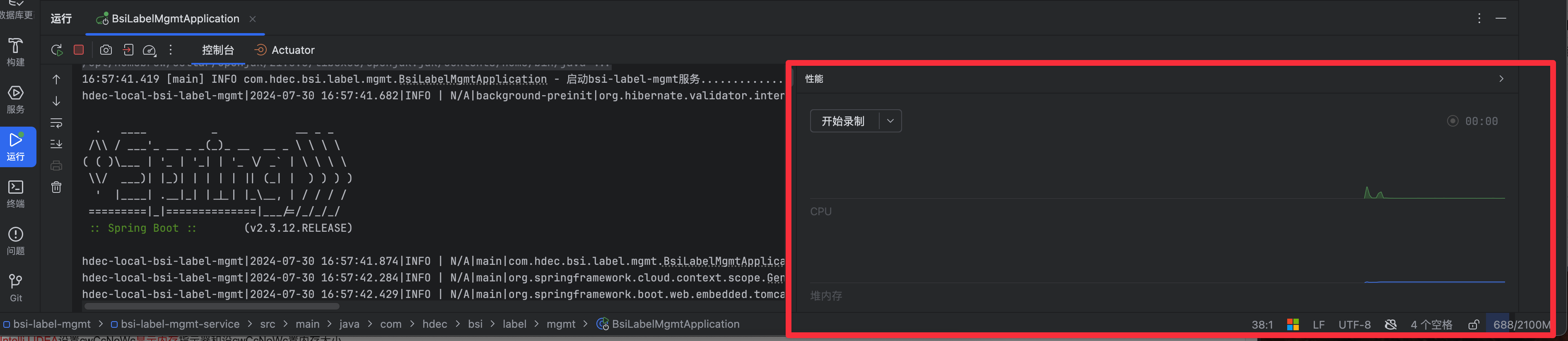Open the Services tool window

(x=16, y=100)
